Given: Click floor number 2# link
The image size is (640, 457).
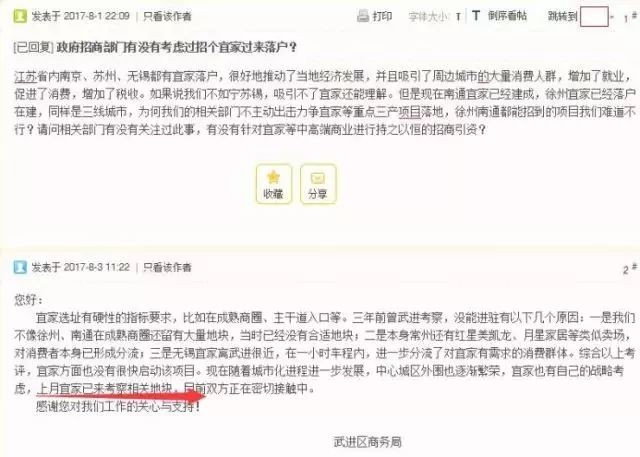Looking at the screenshot, I should pos(630,269).
